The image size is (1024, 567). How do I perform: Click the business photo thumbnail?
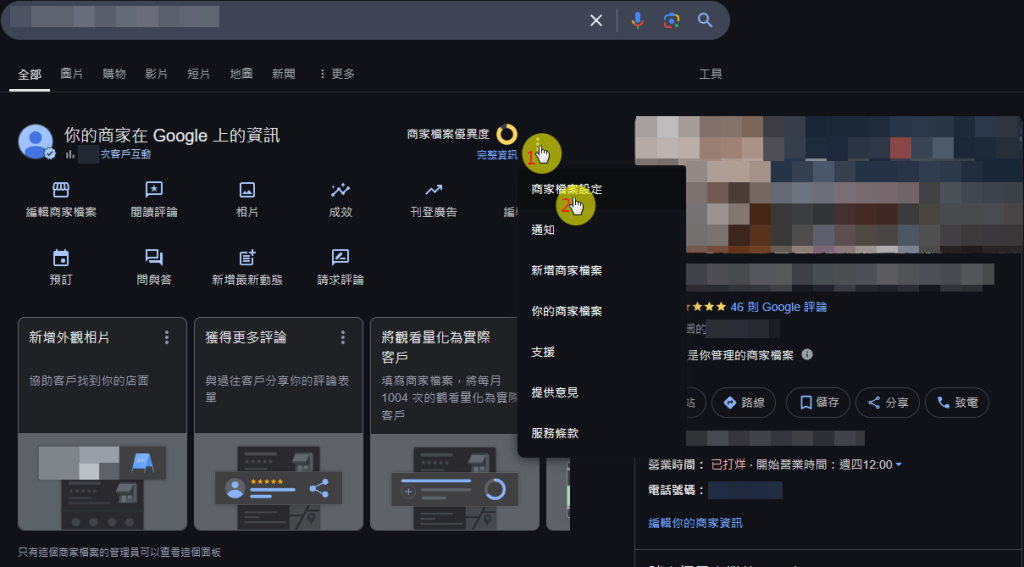point(828,184)
